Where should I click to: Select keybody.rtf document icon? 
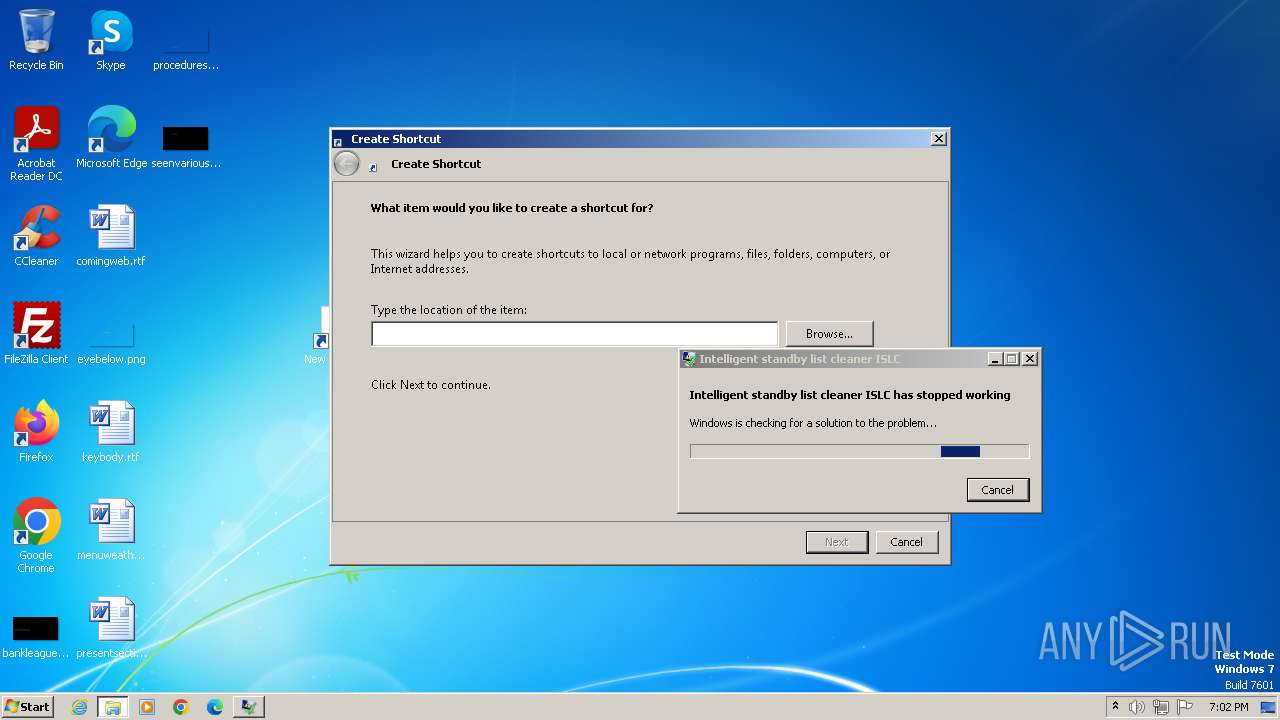(111, 432)
